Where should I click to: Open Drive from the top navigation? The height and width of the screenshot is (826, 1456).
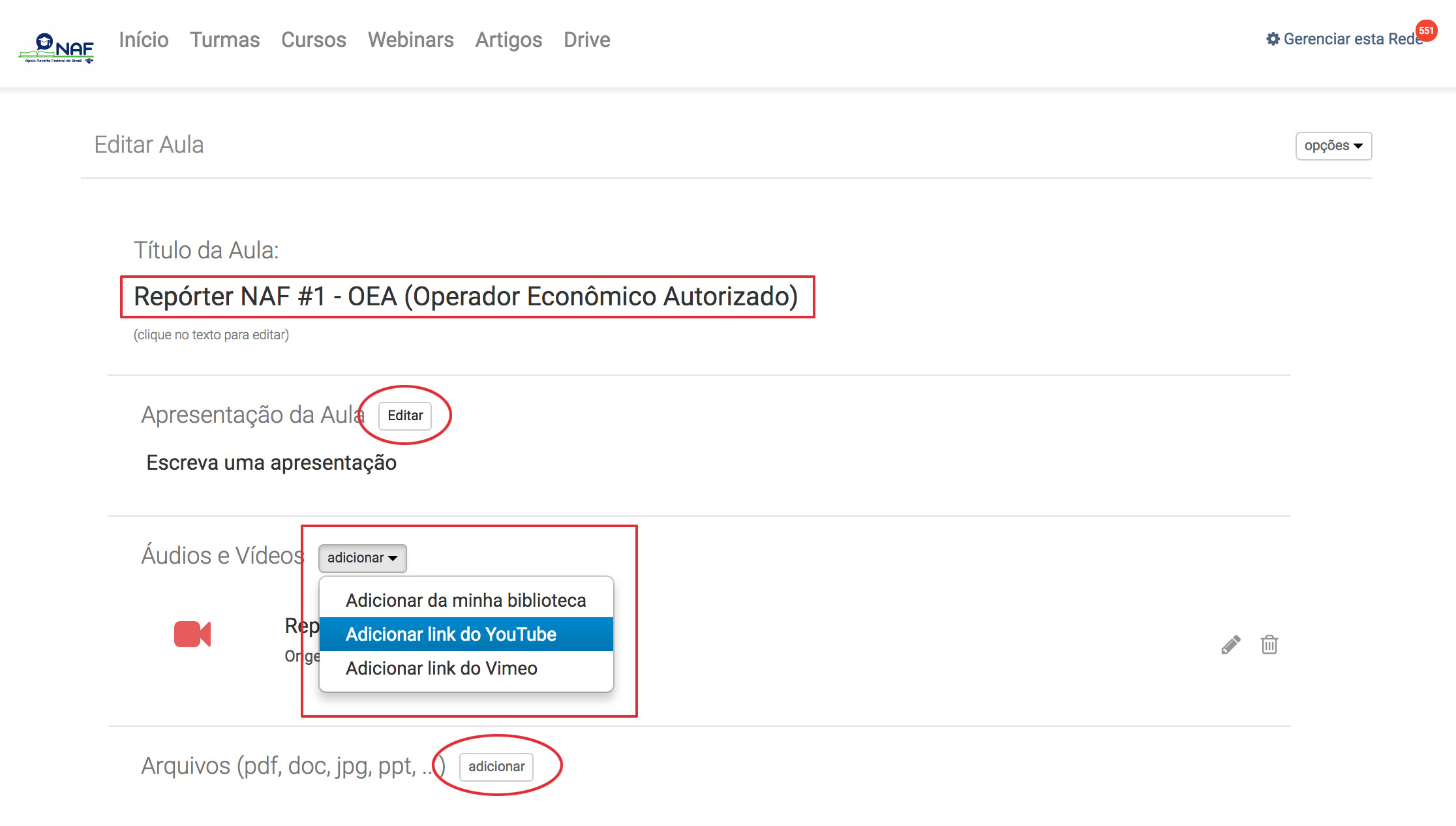tap(586, 40)
